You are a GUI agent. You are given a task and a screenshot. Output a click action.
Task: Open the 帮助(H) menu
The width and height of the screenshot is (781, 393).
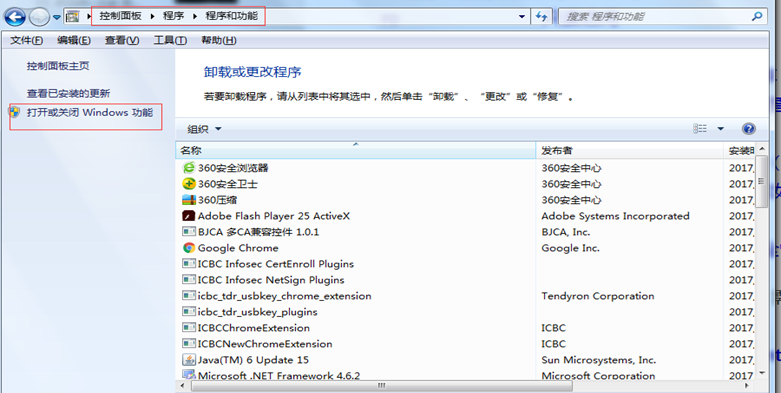click(x=219, y=40)
